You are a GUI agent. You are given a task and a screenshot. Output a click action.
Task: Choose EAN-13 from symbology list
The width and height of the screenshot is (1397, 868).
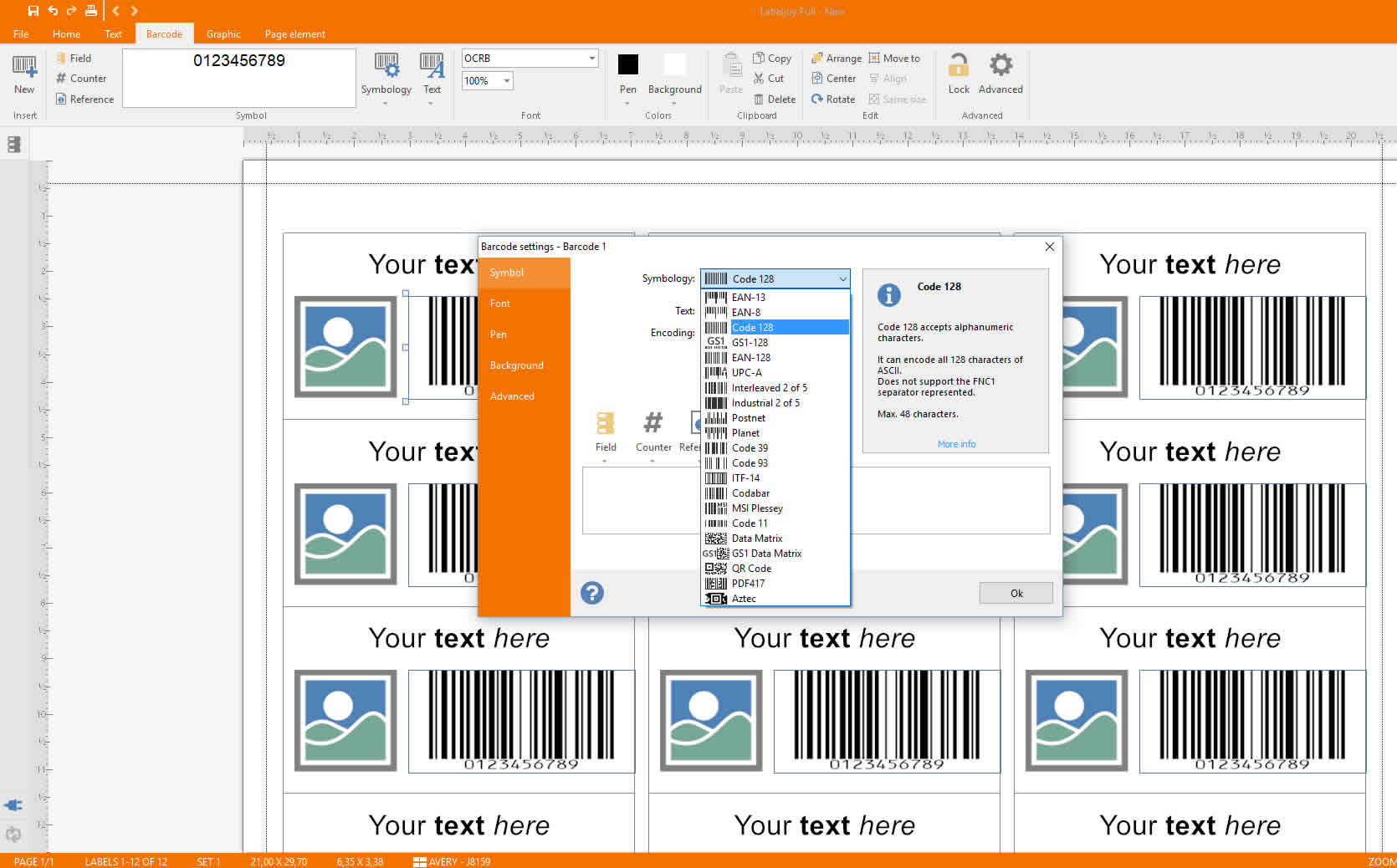pos(775,297)
